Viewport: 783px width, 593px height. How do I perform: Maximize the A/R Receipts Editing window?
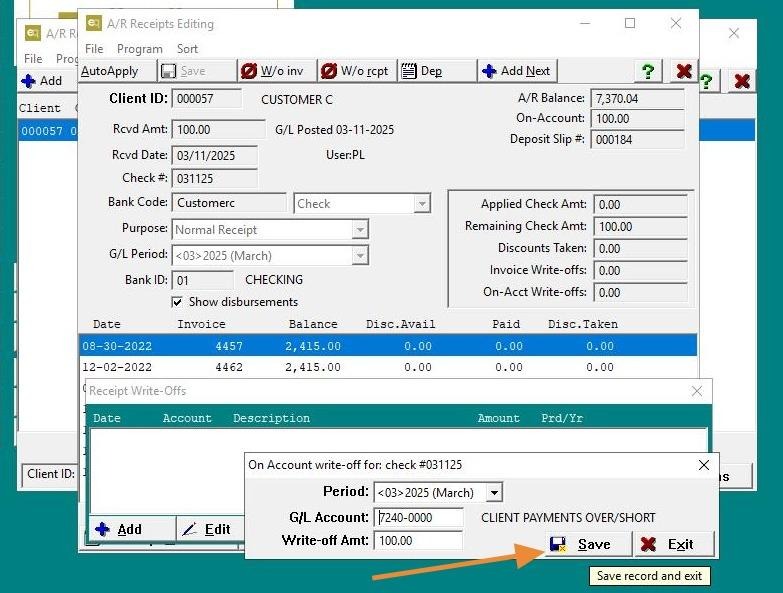tap(630, 23)
